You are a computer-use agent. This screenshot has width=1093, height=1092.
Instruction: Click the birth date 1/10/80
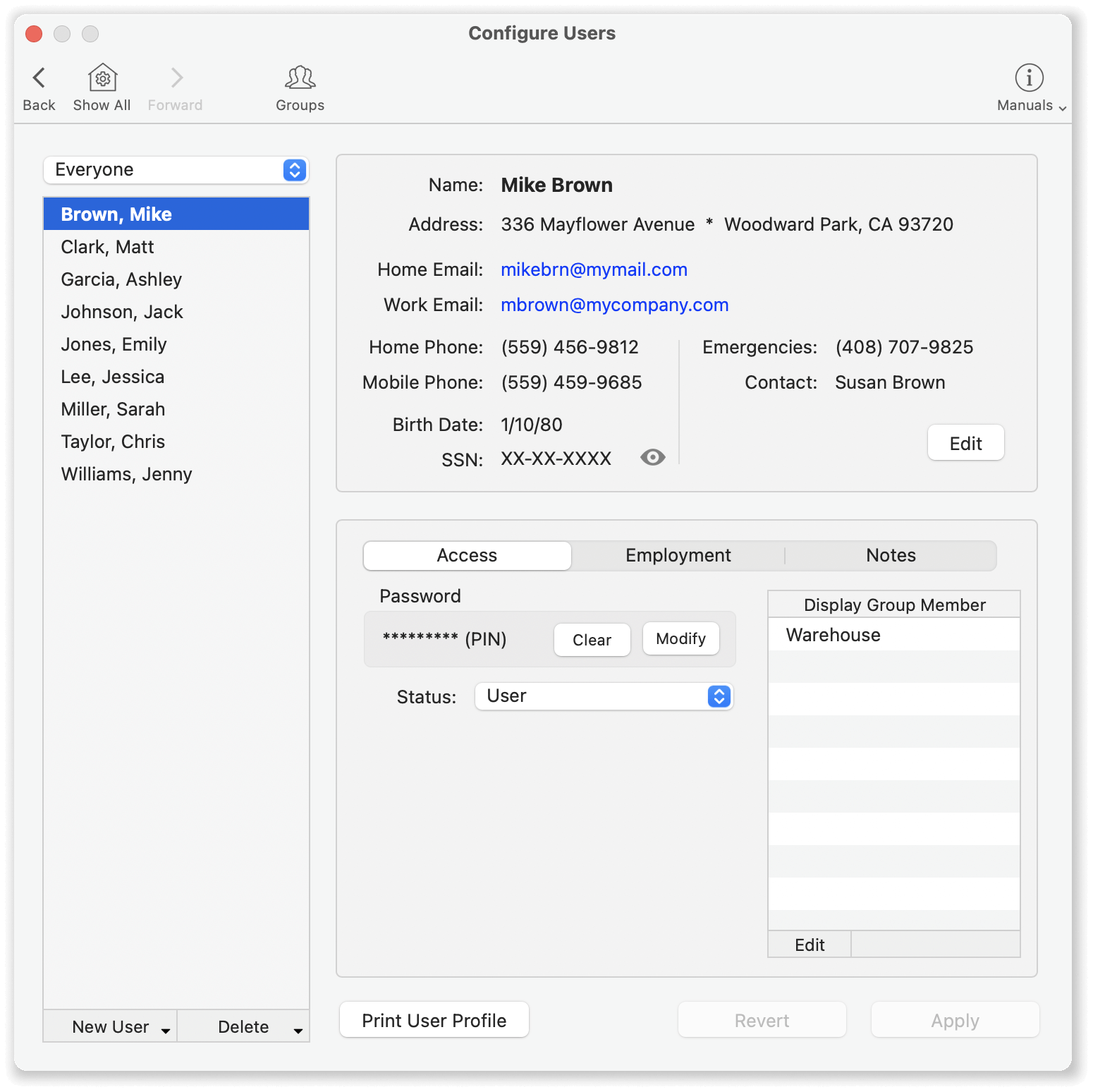532,425
